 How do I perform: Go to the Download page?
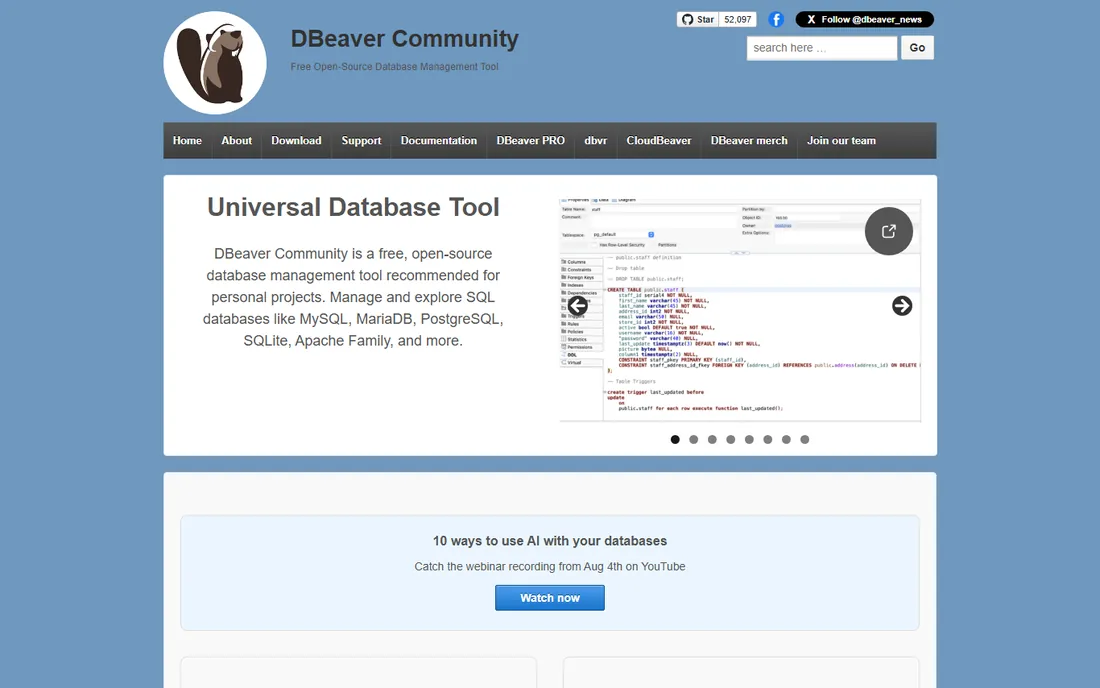pyautogui.click(x=296, y=140)
